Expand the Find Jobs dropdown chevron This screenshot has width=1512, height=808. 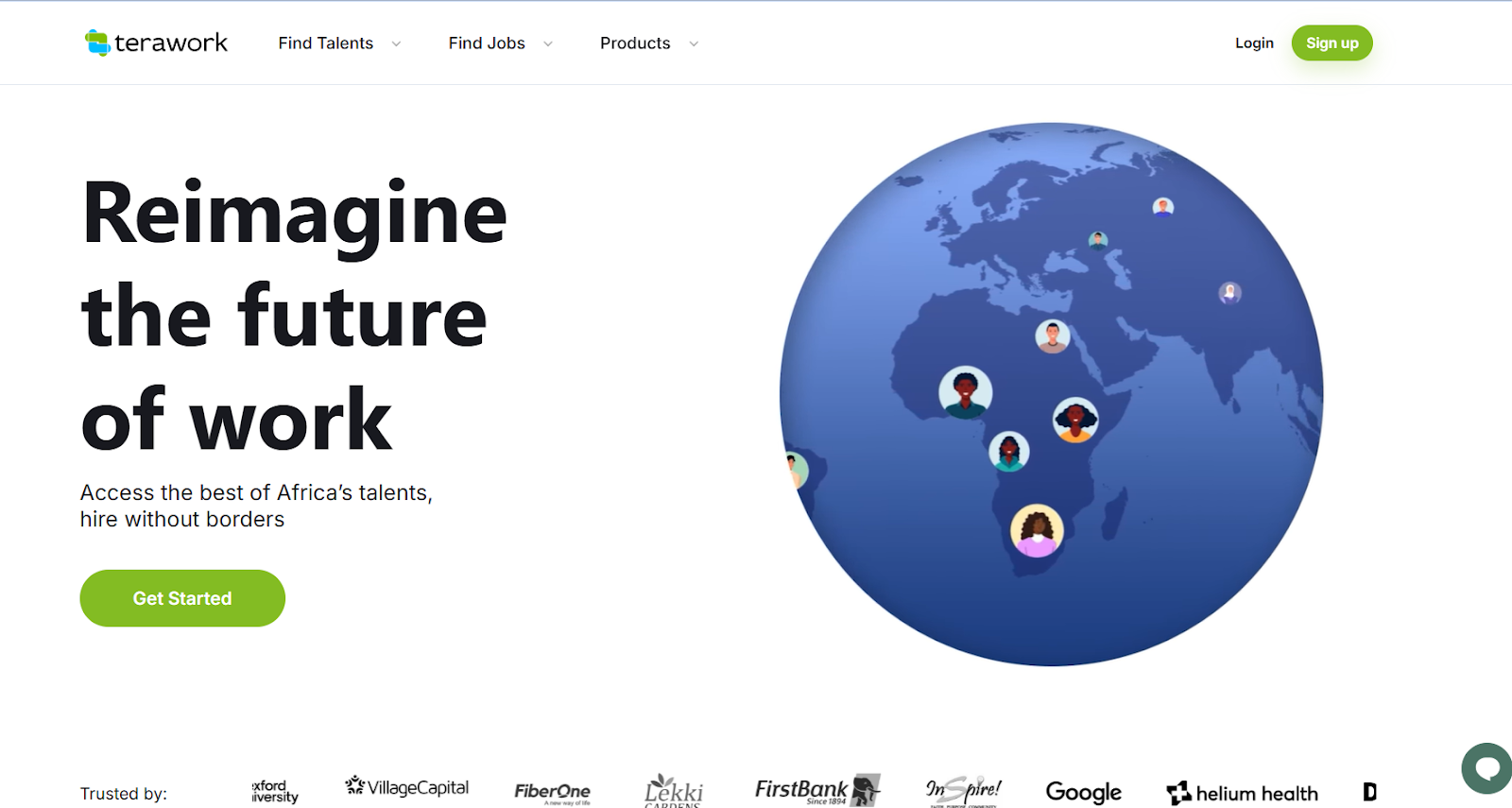548,43
